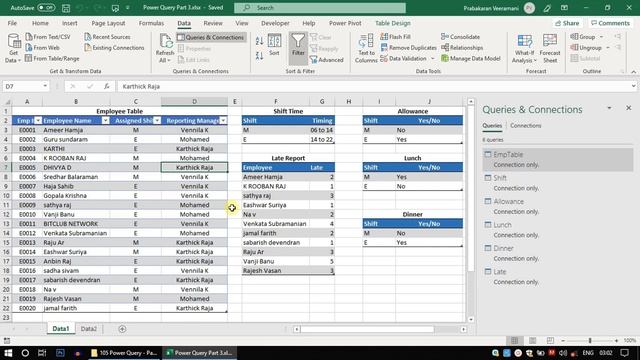The width and height of the screenshot is (640, 360).
Task: Open Queries pane options dropdown
Action: (x=609, y=108)
